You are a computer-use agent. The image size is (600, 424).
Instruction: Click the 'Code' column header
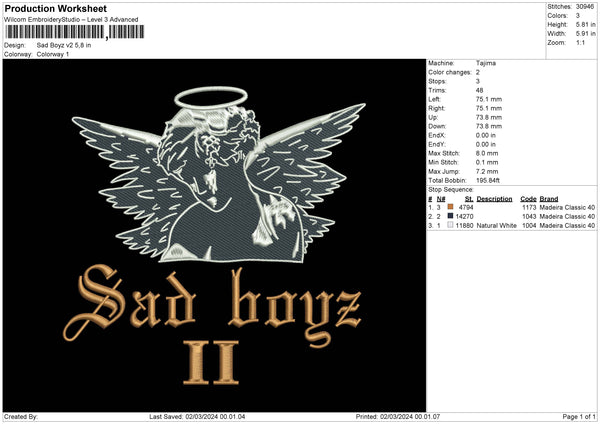point(528,199)
